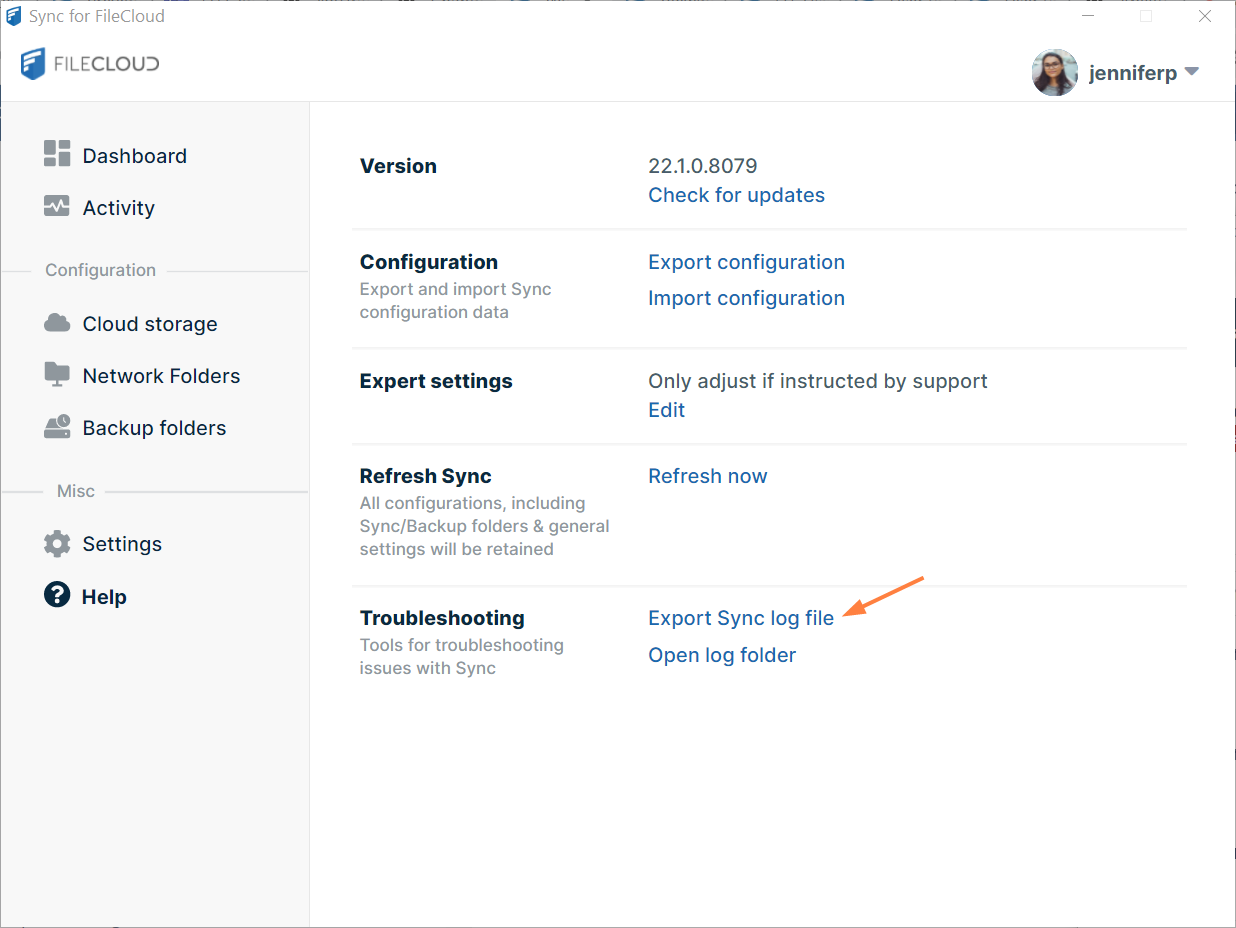The image size is (1236, 928).
Task: Click Import configuration link
Action: pyautogui.click(x=746, y=298)
